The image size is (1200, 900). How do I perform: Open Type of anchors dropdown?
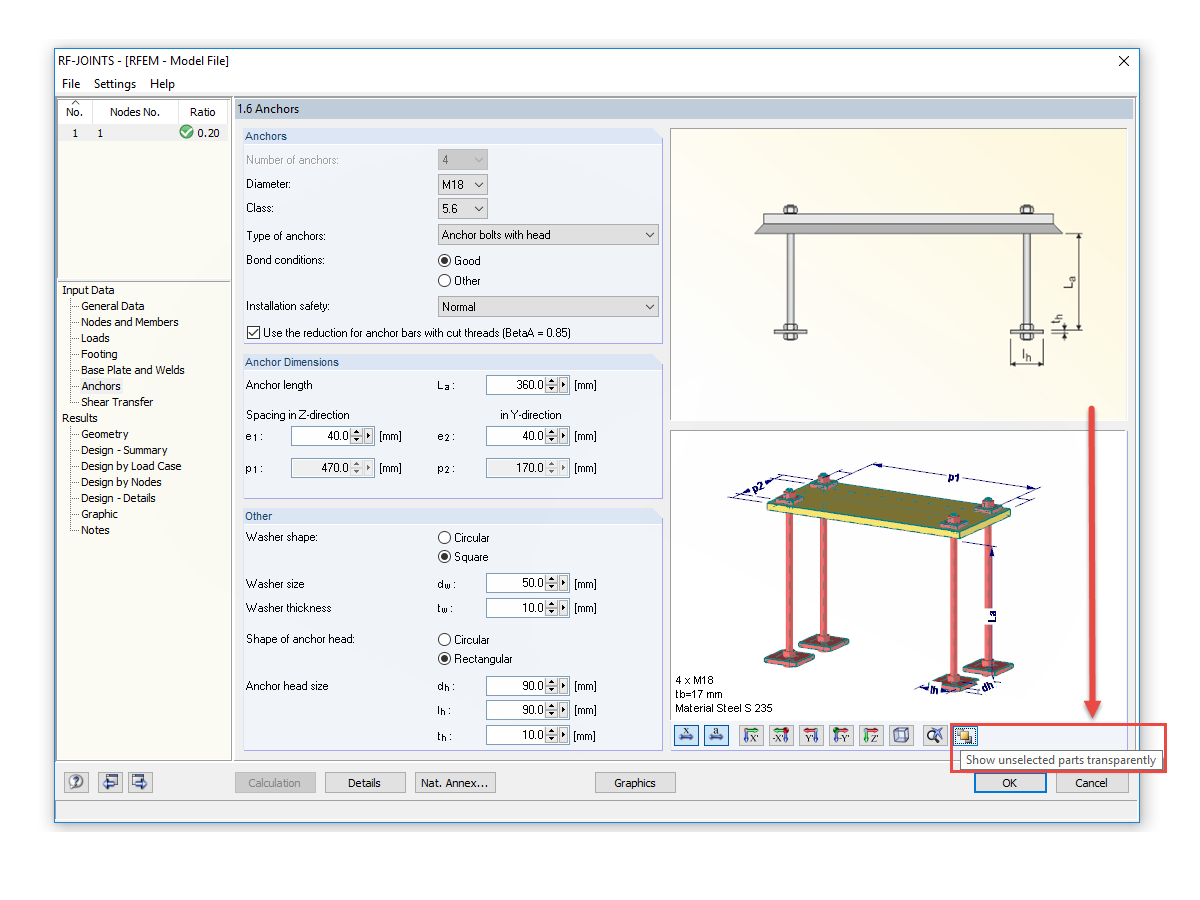[548, 235]
